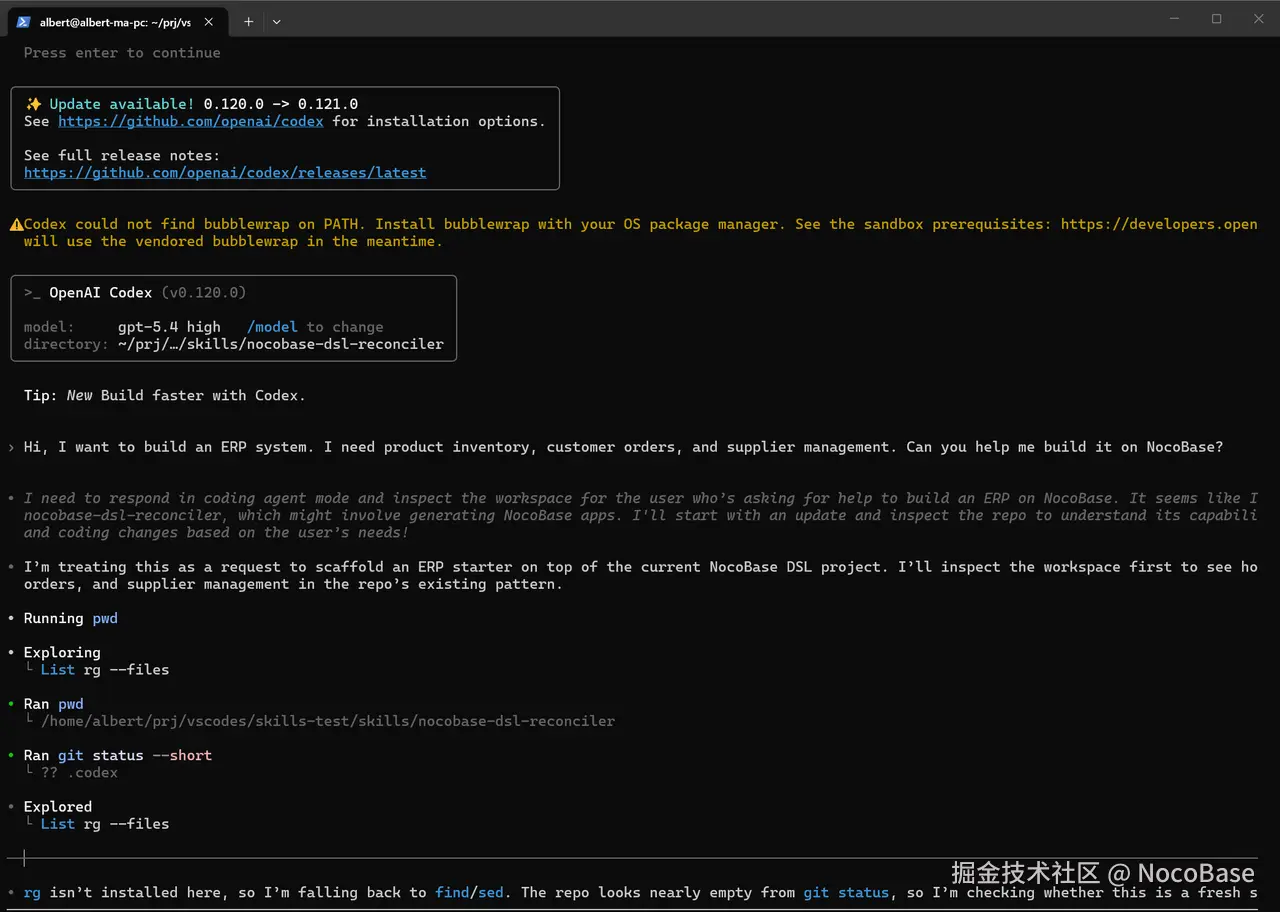The image size is (1280, 912).
Task: Open the terminal profile dropdown arrow
Action: [x=277, y=21]
